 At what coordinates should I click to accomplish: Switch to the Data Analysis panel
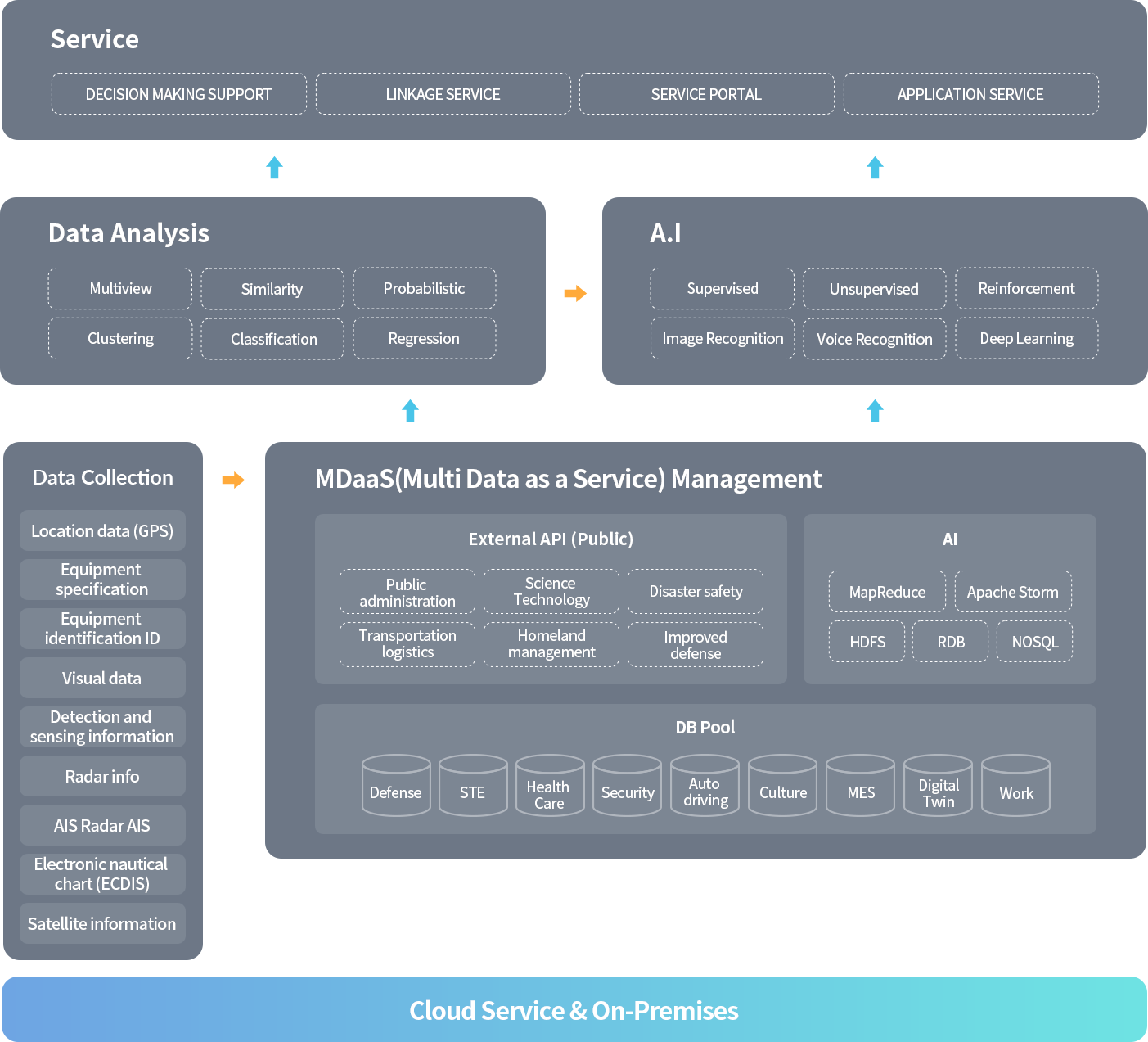tap(128, 232)
